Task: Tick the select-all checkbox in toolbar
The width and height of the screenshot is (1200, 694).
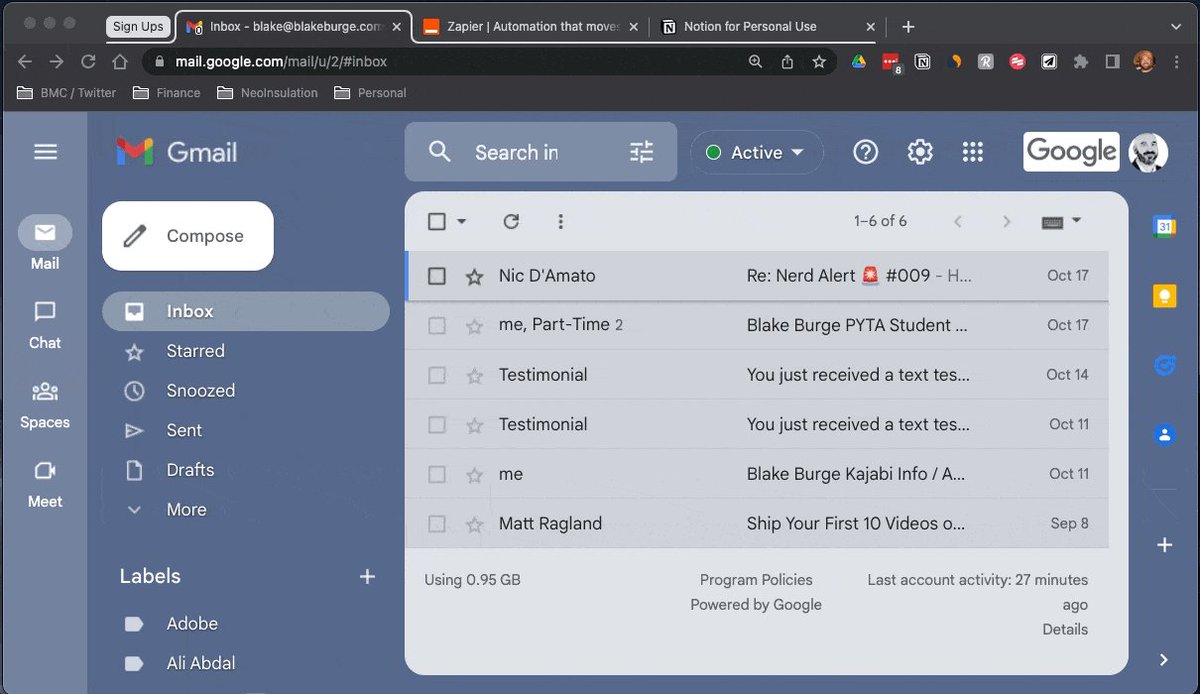Action: [437, 221]
